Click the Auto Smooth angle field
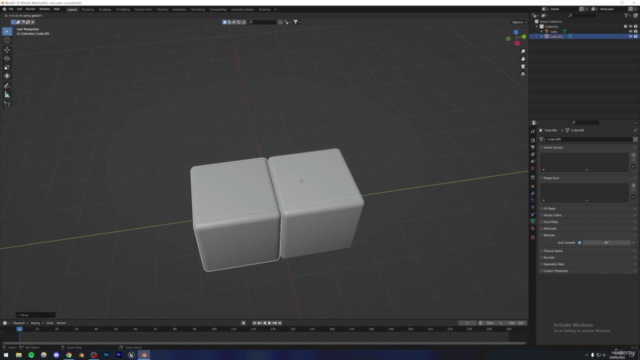The height and width of the screenshot is (360, 640). 607,242
